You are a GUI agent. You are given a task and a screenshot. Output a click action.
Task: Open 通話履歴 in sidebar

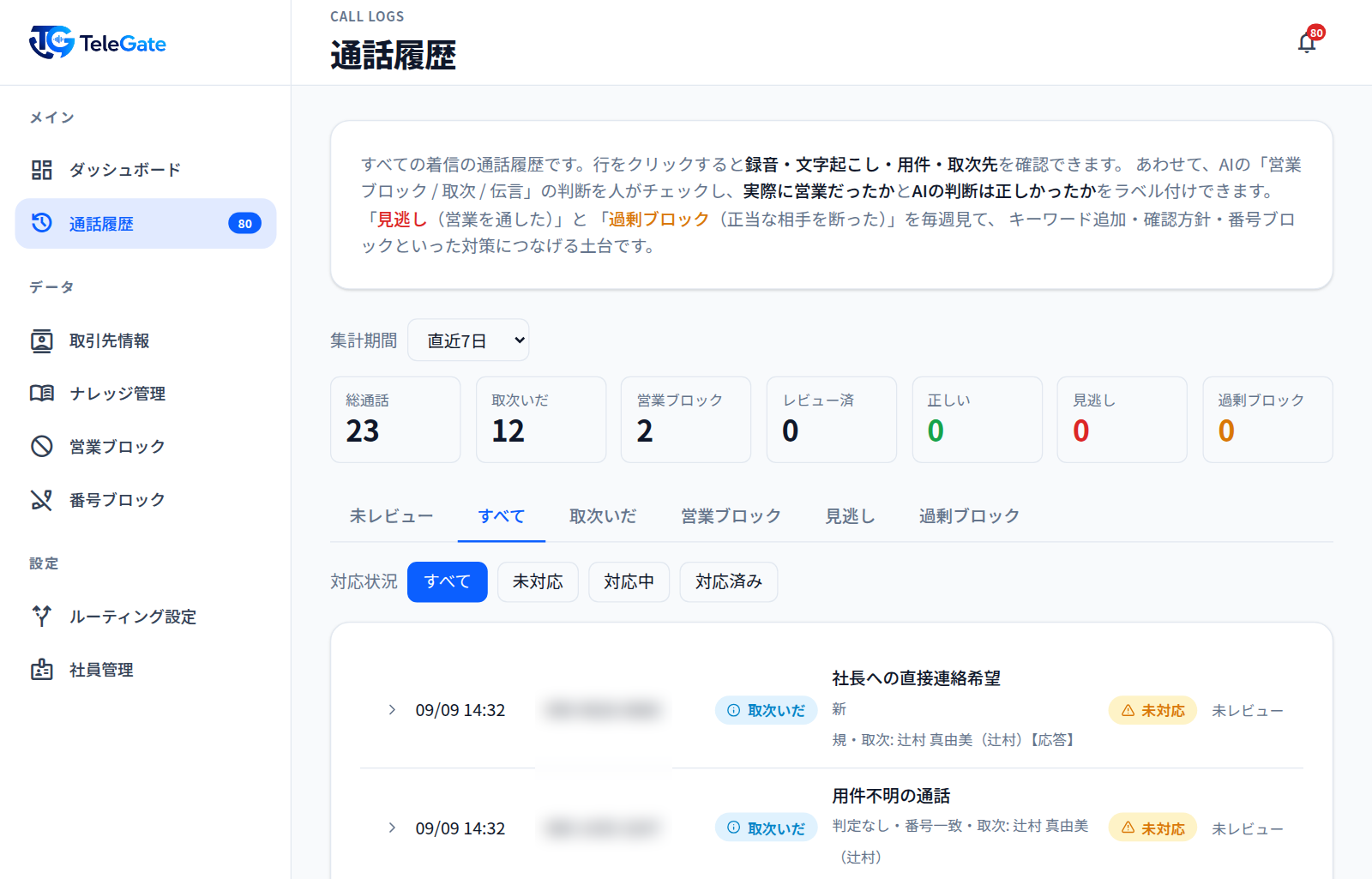(146, 224)
